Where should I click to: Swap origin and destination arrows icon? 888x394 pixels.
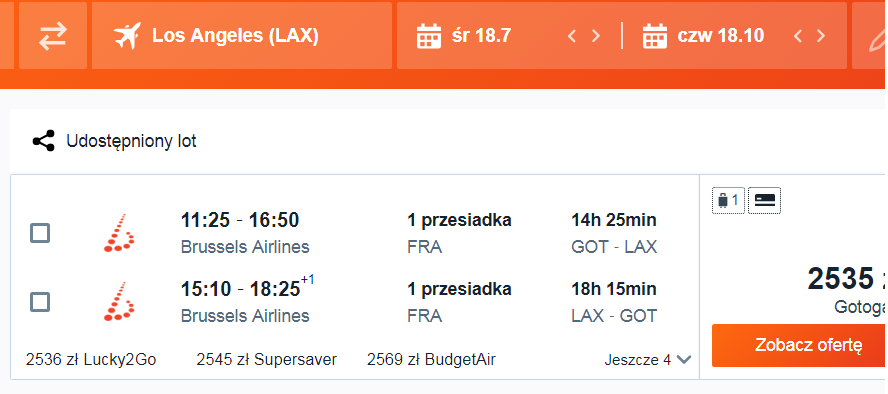pyautogui.click(x=53, y=36)
